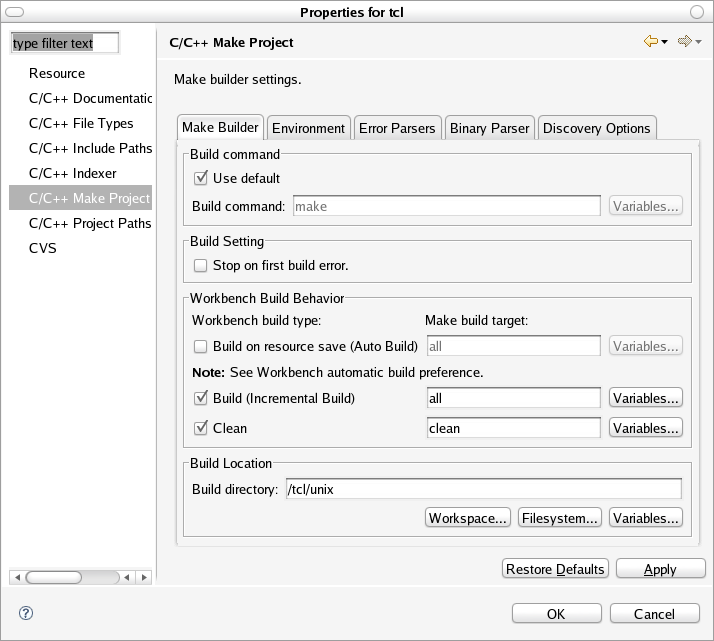The image size is (714, 641).
Task: Click the scroll right arrow in sidebar
Action: tap(144, 577)
